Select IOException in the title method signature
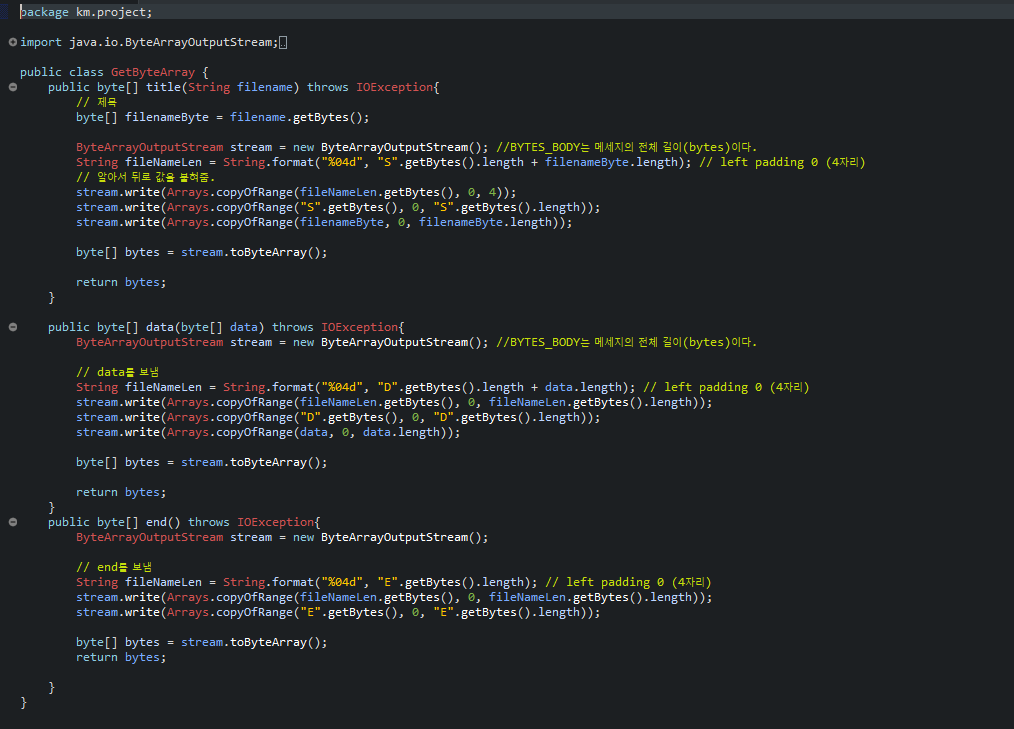1014x729 pixels. click(x=395, y=87)
